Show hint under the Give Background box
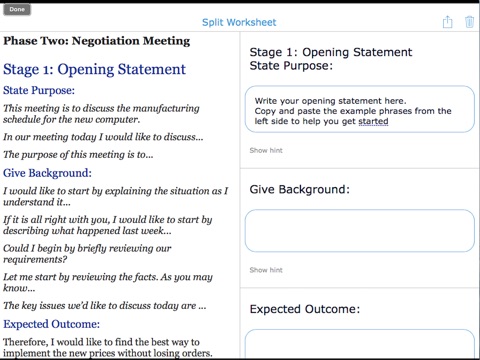The width and height of the screenshot is (480, 360). click(x=266, y=270)
